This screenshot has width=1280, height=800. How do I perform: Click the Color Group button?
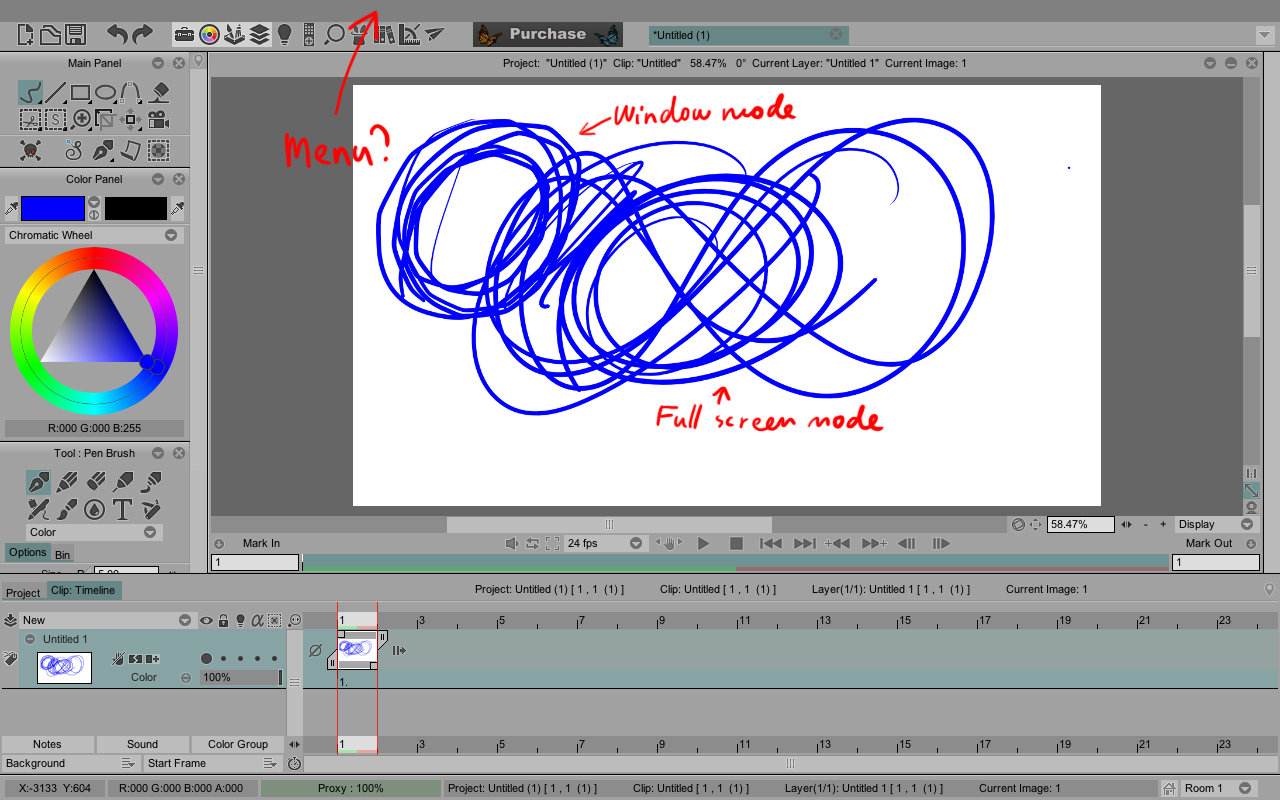238,744
